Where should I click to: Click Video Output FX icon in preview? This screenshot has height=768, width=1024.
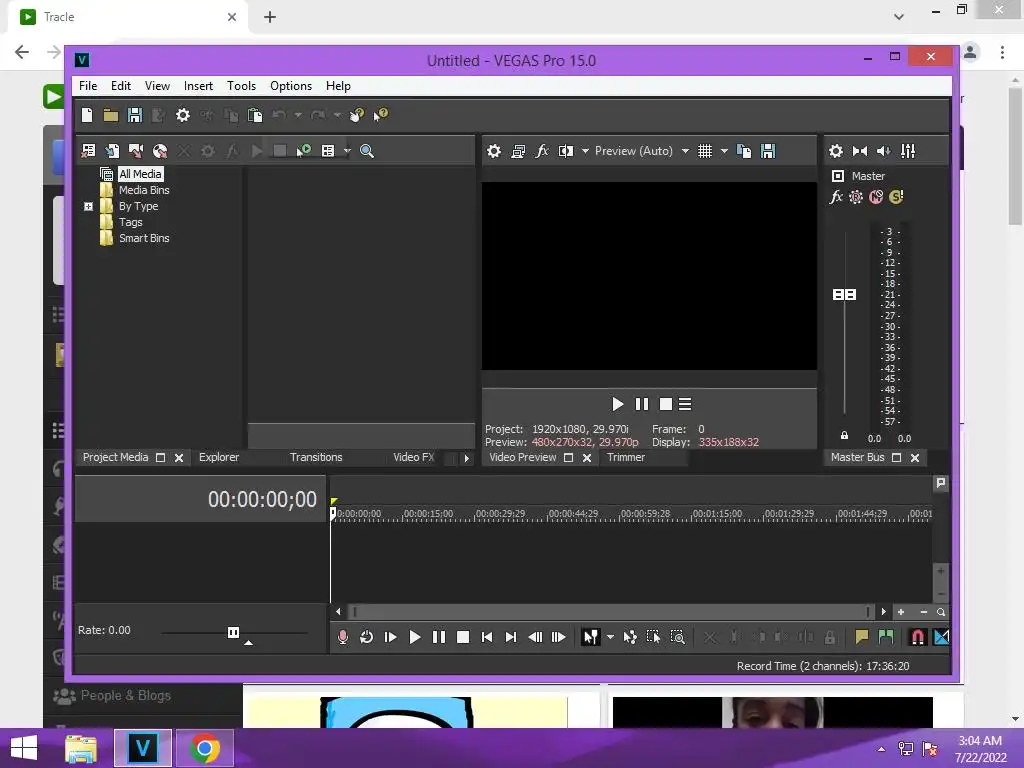pyautogui.click(x=541, y=151)
